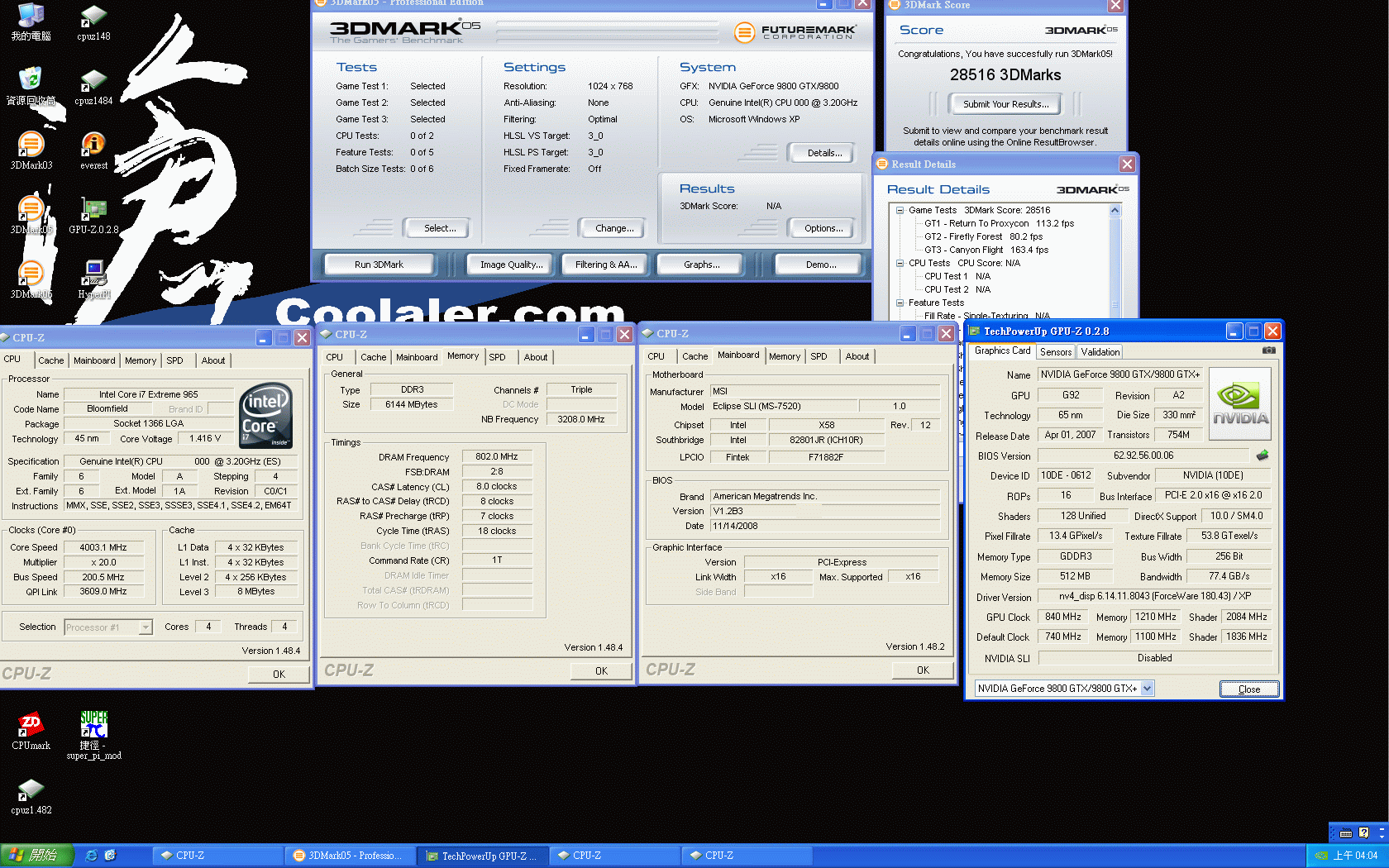1389x868 pixels.
Task: Open the everest desktop icon
Action: coord(93,146)
